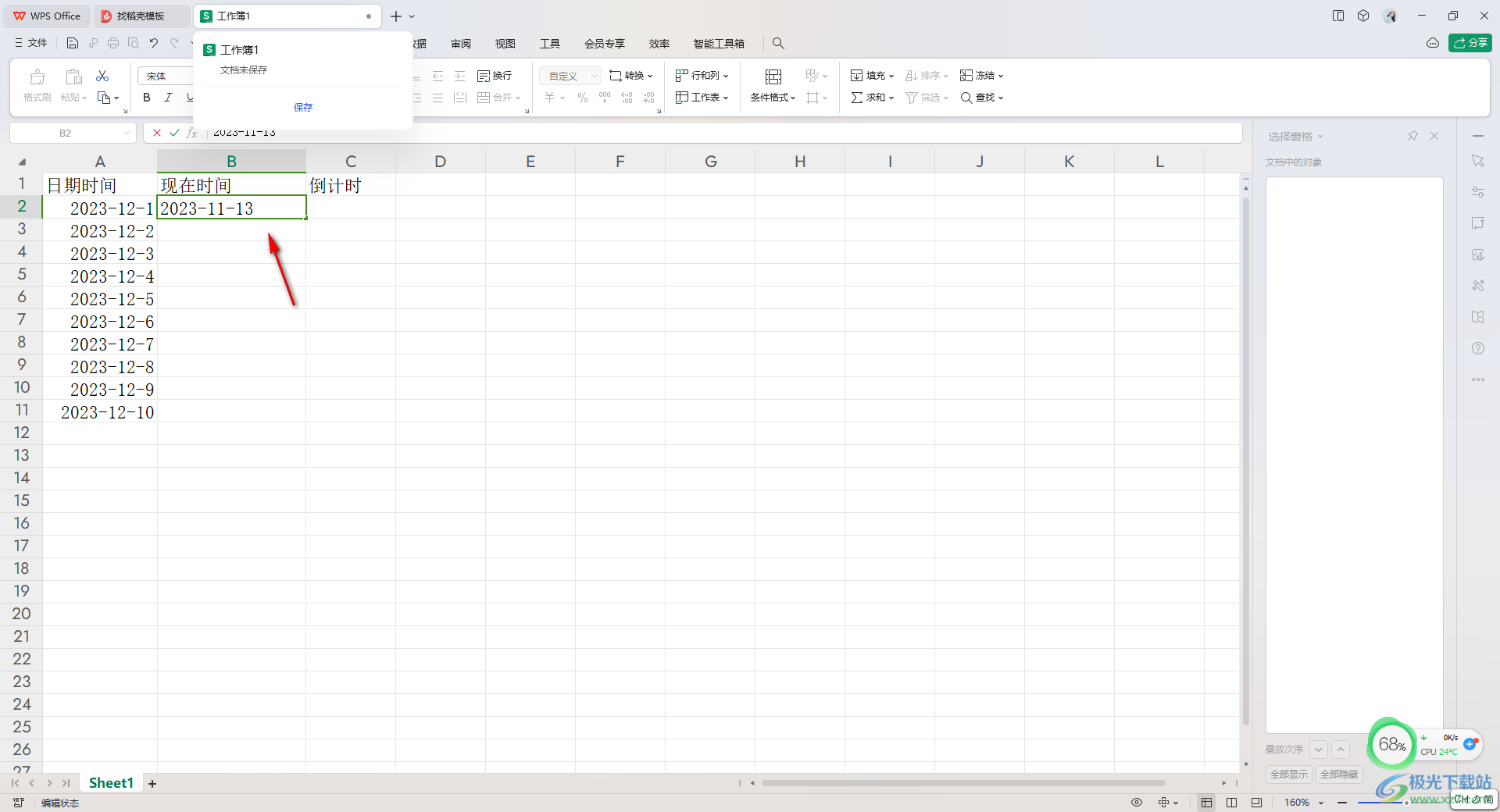Switch to page layout view in status bar
The height and width of the screenshot is (812, 1500).
[1257, 803]
